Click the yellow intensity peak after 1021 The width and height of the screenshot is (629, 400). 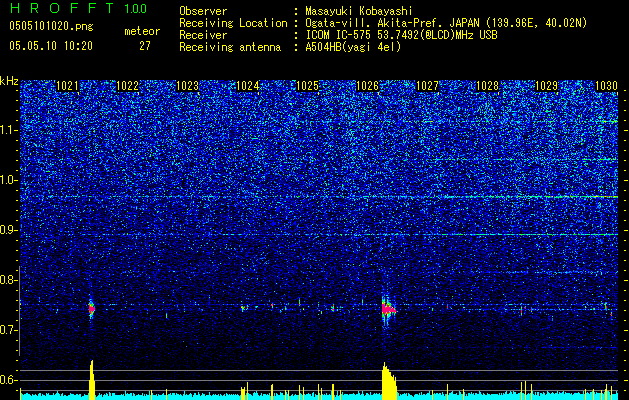click(92, 380)
